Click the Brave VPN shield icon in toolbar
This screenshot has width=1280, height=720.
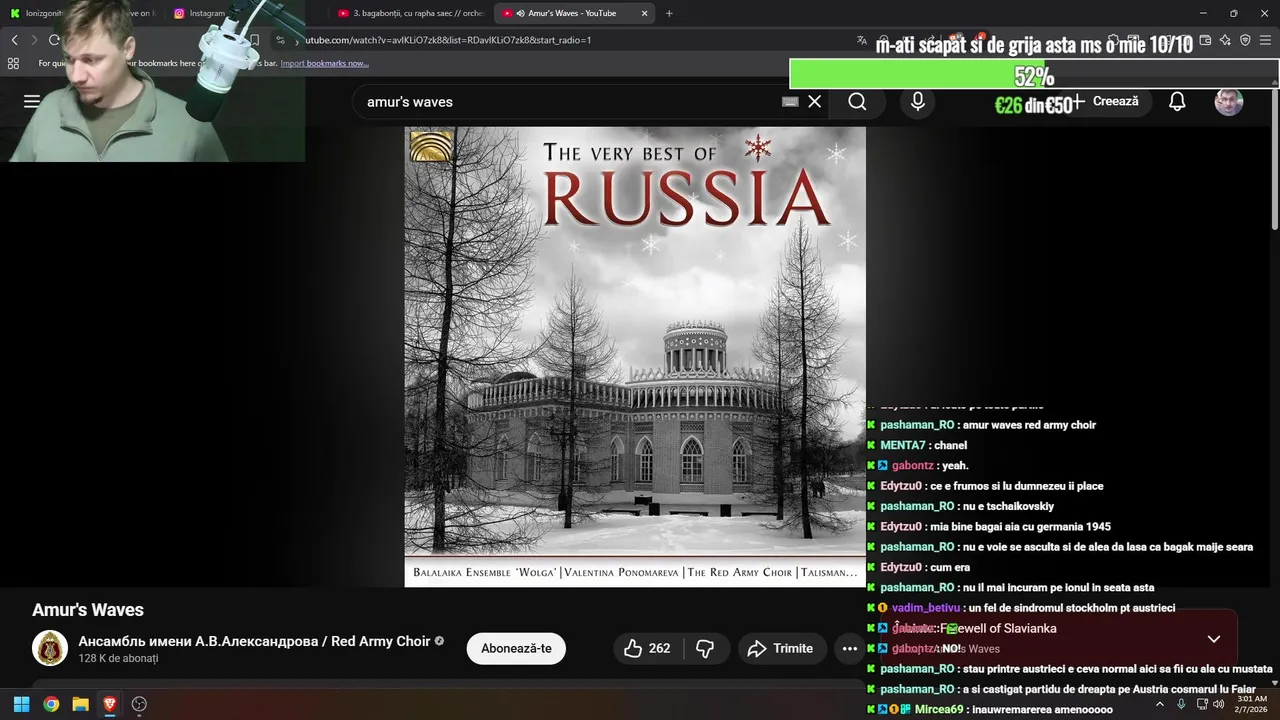pyautogui.click(x=1245, y=40)
